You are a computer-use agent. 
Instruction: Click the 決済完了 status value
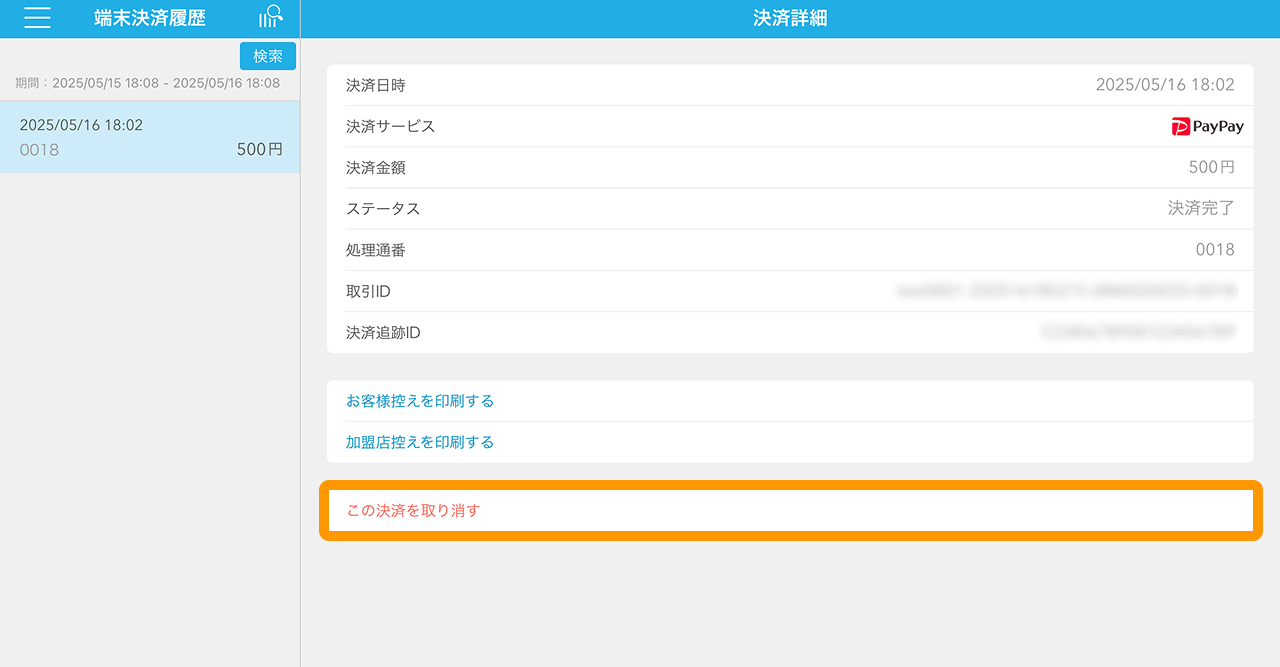pyautogui.click(x=1200, y=209)
